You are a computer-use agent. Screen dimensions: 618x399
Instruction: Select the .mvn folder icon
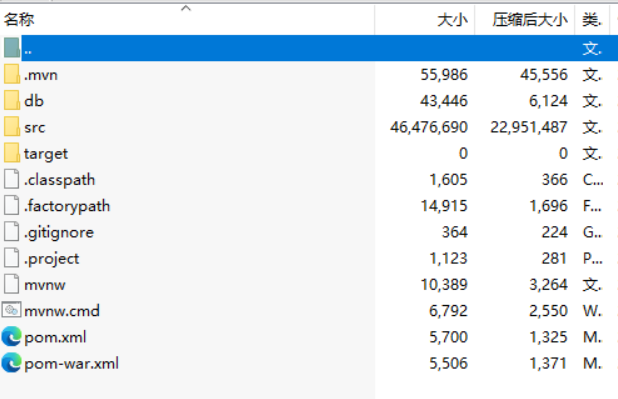pyautogui.click(x=12, y=74)
